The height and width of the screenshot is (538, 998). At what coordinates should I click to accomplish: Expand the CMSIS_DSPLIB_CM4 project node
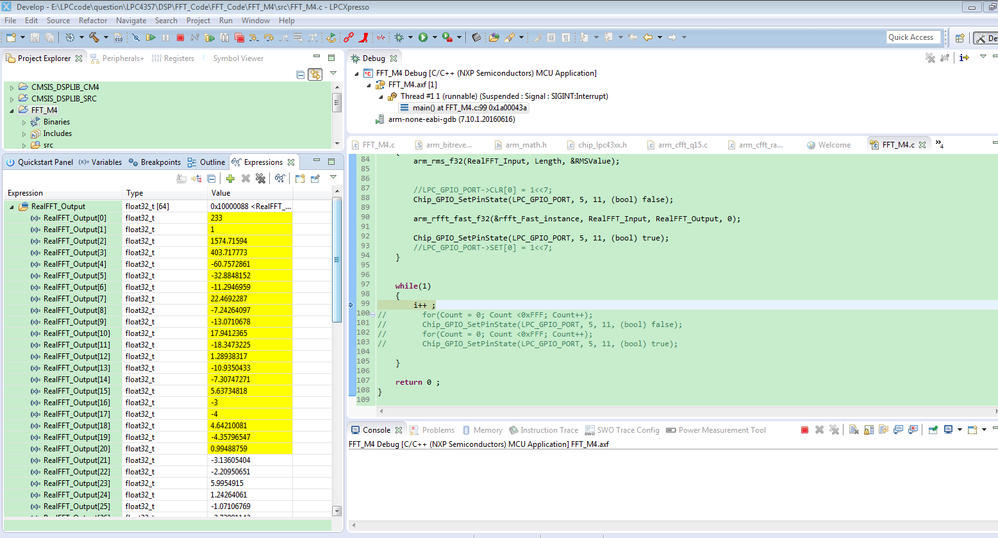click(12, 87)
